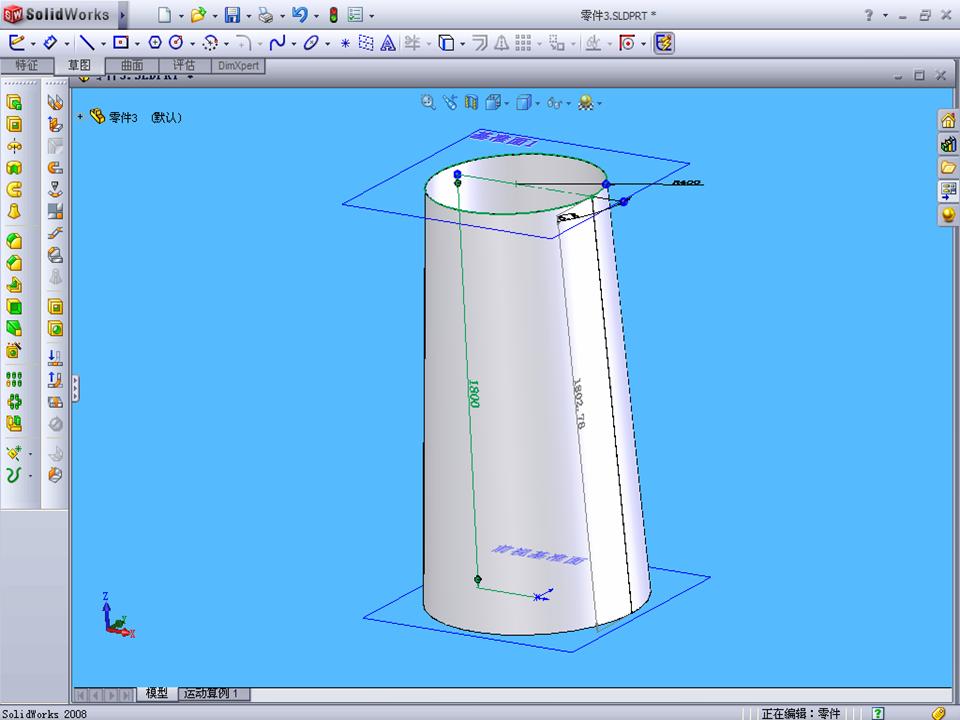Image resolution: width=960 pixels, height=720 pixels.
Task: Click the Lofted Boss bell-shaped icon
Action: click(14, 212)
